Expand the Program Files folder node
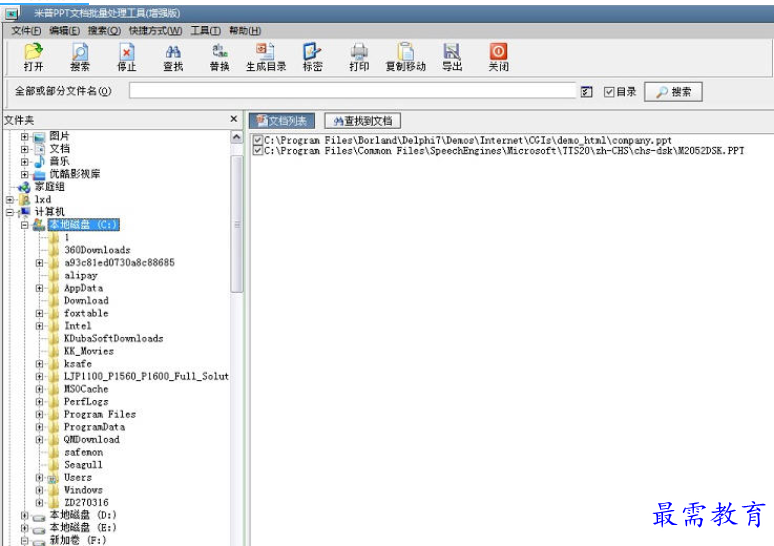Screen dimensions: 774x546 click(x=39, y=414)
